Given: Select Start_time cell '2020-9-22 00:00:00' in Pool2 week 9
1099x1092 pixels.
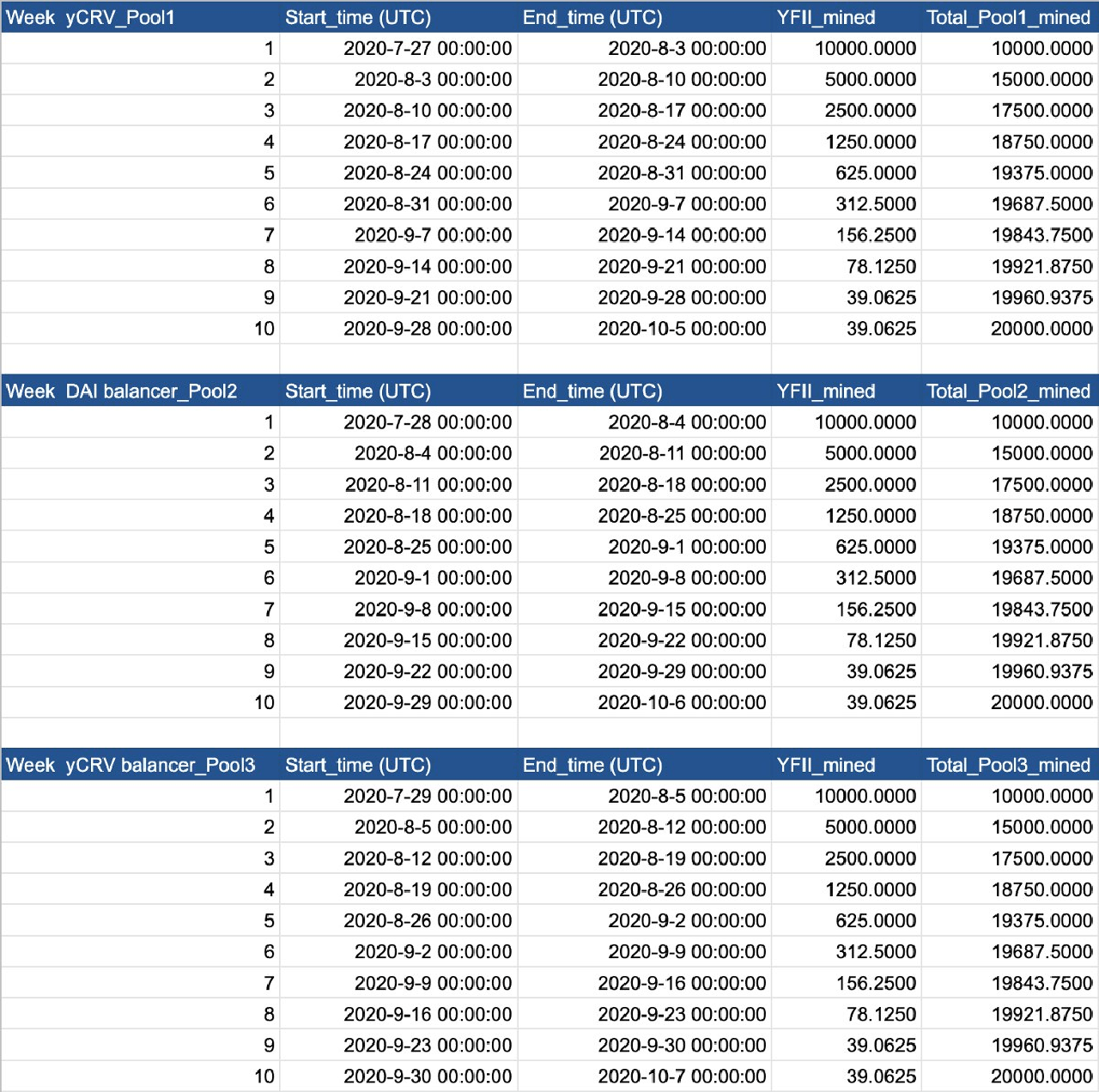Looking at the screenshot, I should point(398,671).
